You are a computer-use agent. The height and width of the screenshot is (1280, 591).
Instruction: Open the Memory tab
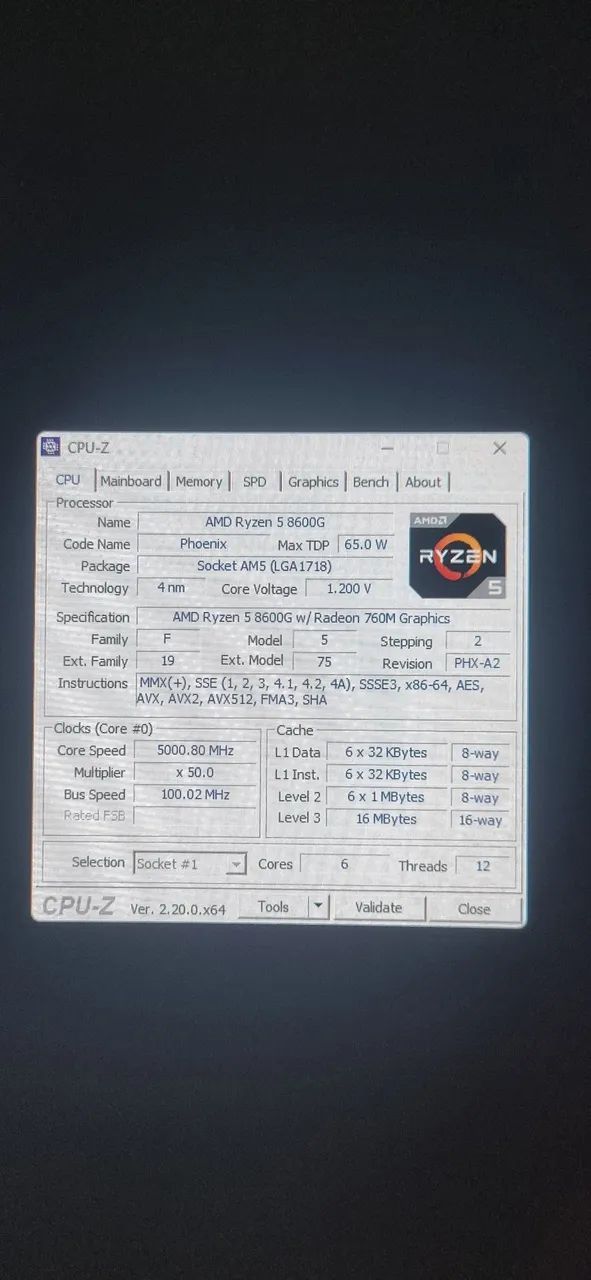199,482
